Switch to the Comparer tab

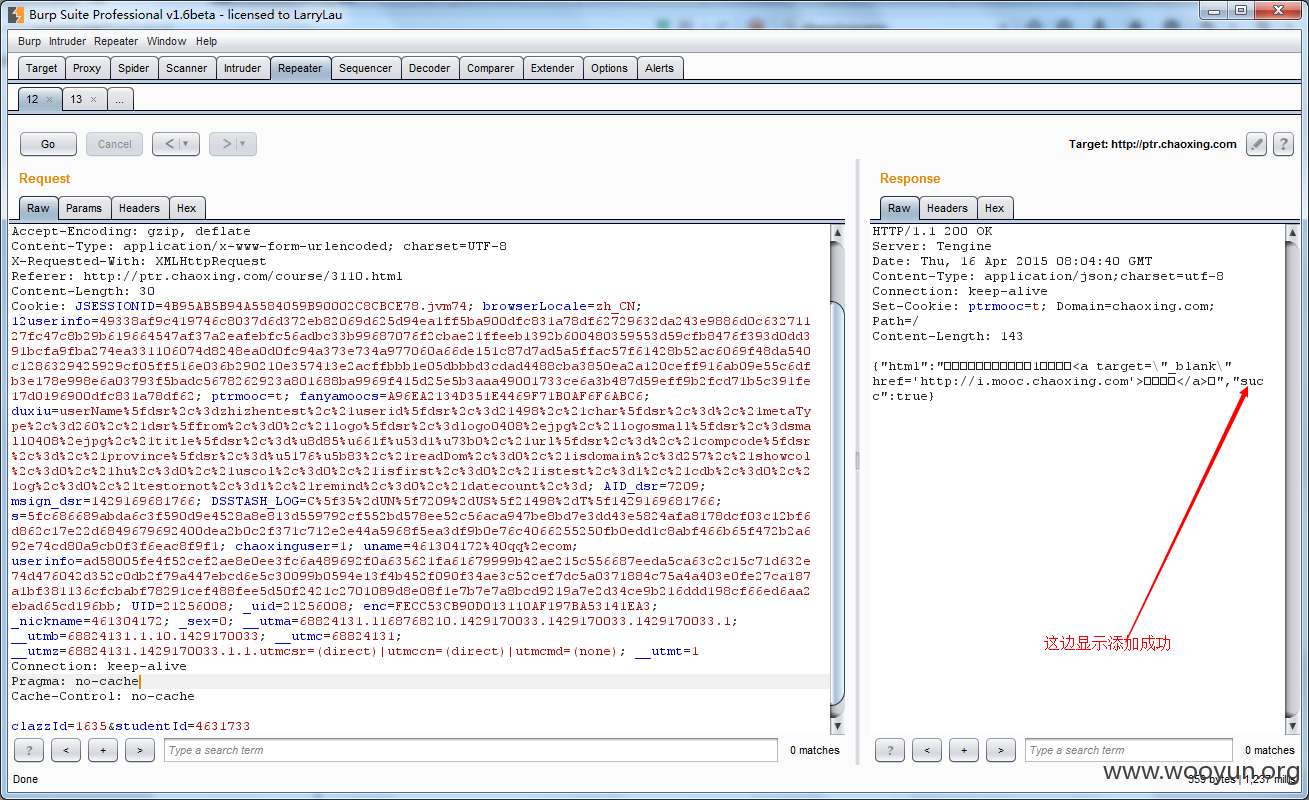click(x=490, y=68)
